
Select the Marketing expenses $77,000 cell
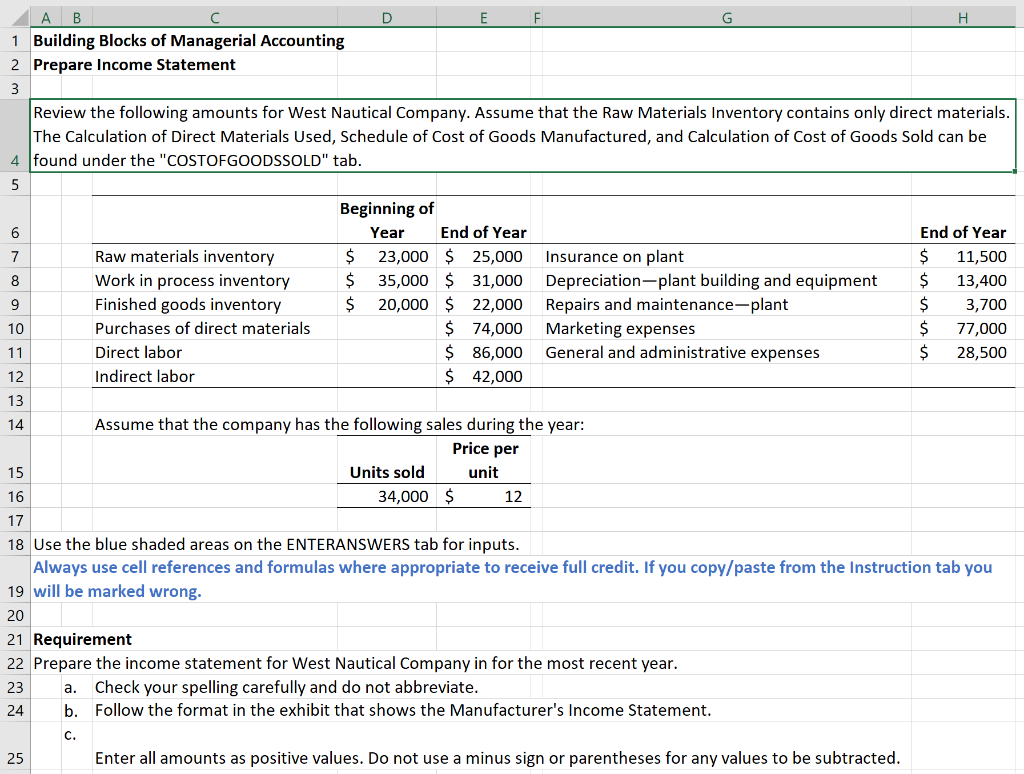click(963, 328)
